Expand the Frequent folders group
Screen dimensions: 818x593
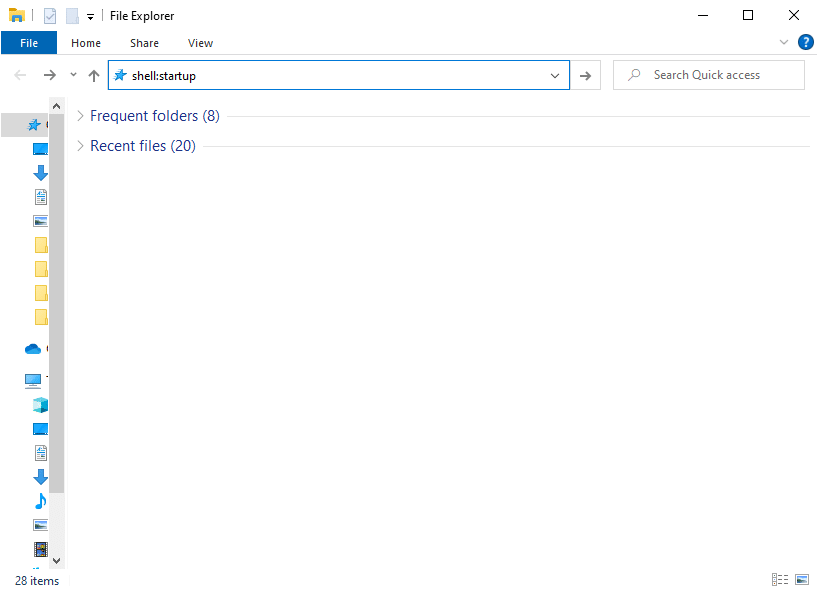click(81, 116)
